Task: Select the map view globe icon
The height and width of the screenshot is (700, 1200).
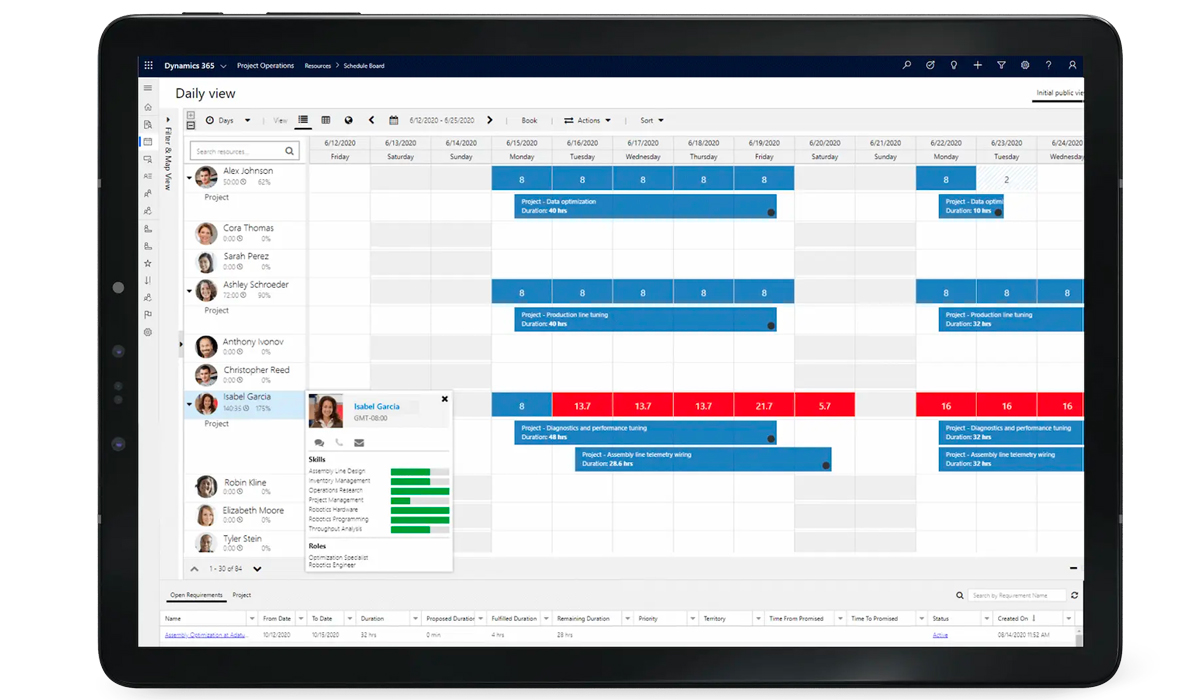Action: click(348, 119)
